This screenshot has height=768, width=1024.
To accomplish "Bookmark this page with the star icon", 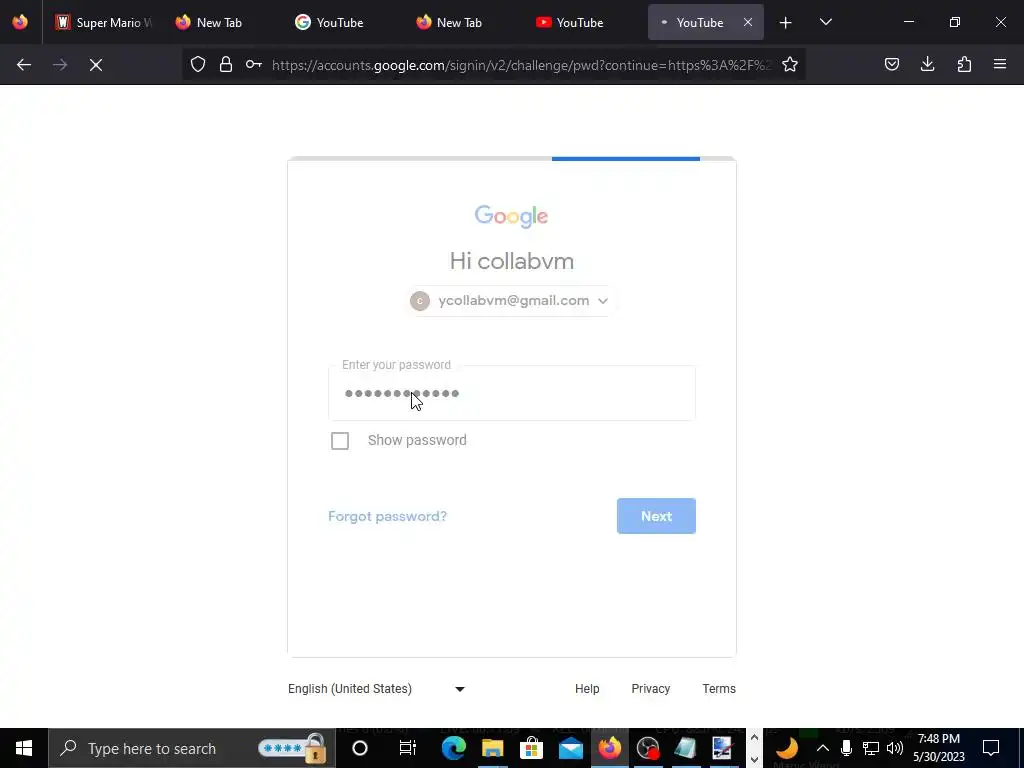I will (x=790, y=64).
